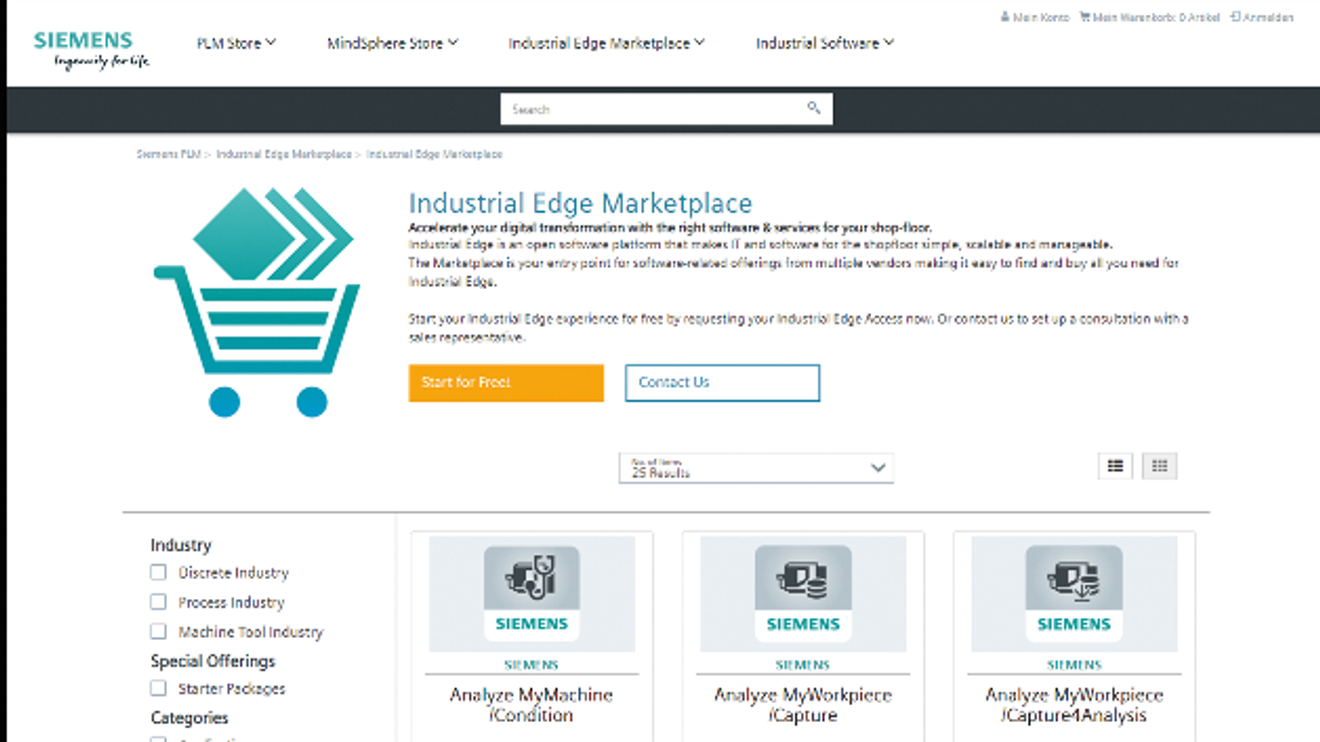Expand the Industrial Software menu
1320x742 pixels.
(825, 43)
